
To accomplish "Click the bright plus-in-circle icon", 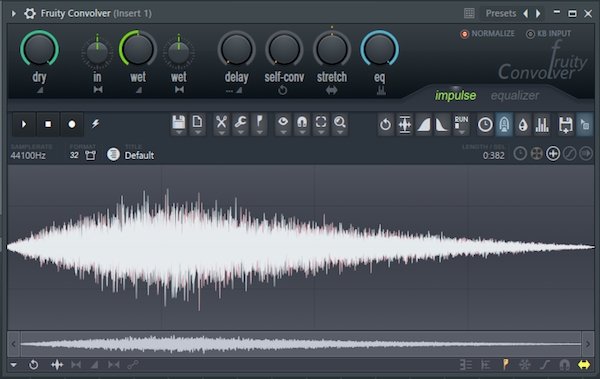I will tap(553, 154).
